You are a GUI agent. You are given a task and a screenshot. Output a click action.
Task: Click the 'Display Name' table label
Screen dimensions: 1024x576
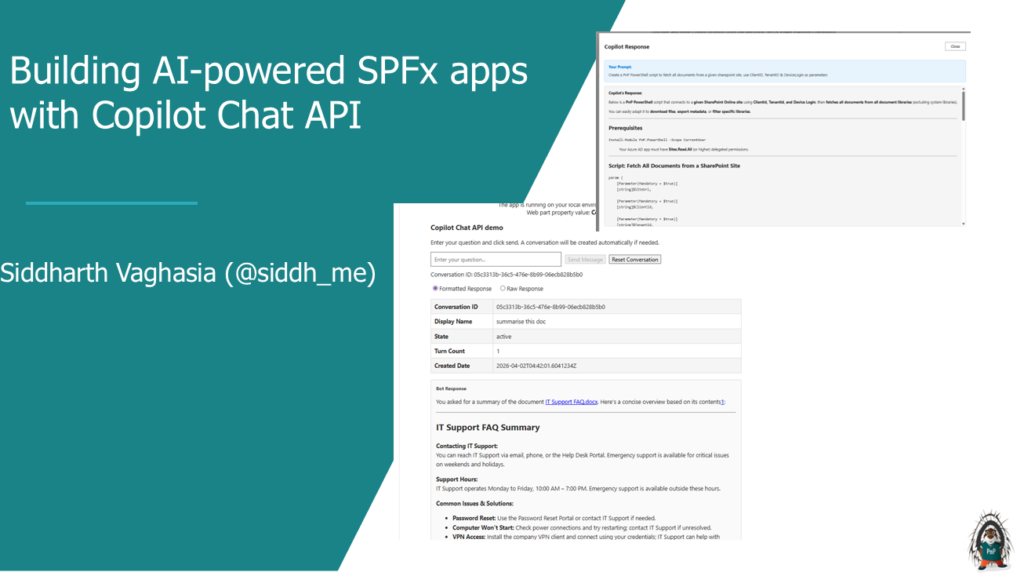[x=453, y=321]
